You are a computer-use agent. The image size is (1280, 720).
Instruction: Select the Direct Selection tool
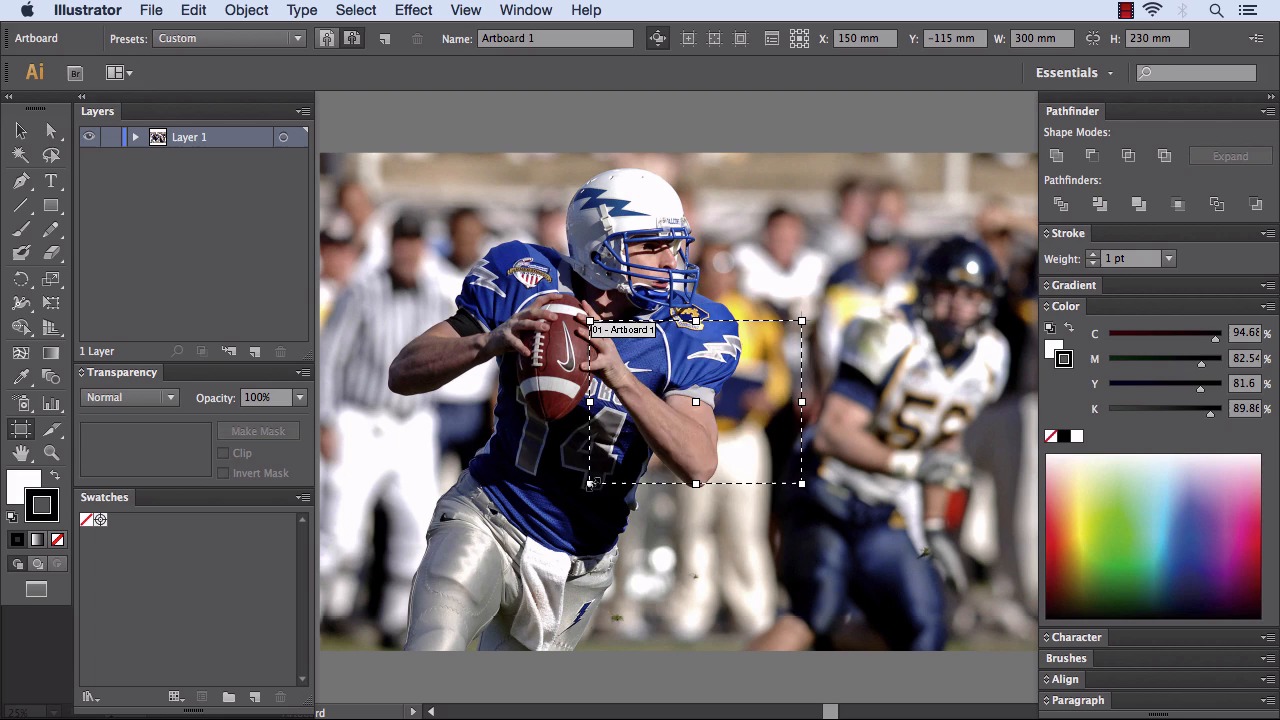(x=51, y=131)
